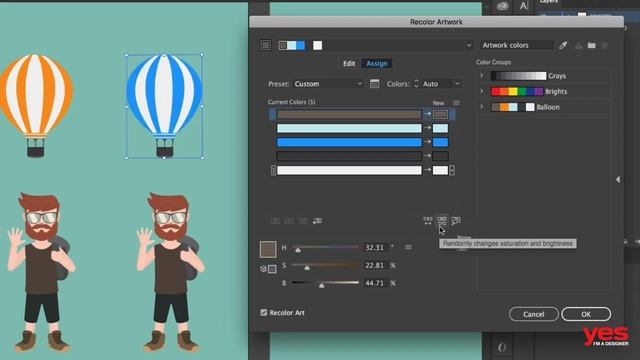Click the Layers panel tab behind dialog
Image resolution: width=640 pixels, height=360 pixels.
549,2
